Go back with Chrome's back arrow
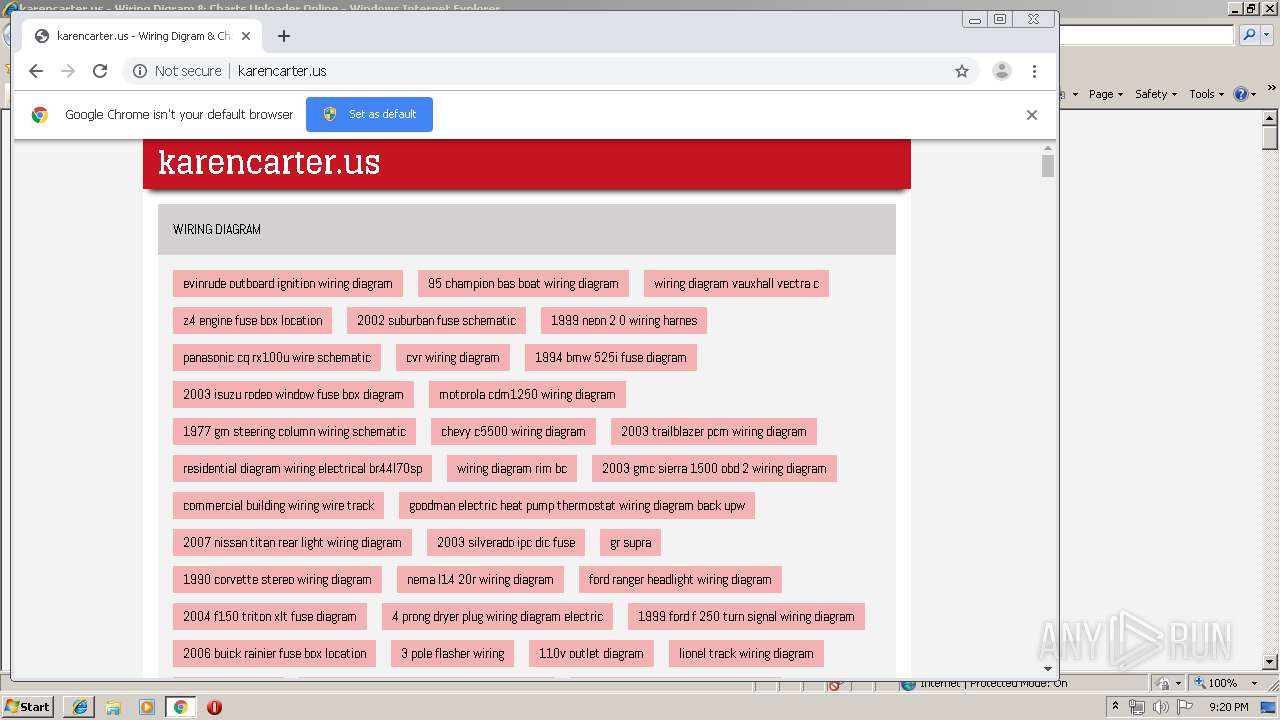1280x720 pixels. 36,71
